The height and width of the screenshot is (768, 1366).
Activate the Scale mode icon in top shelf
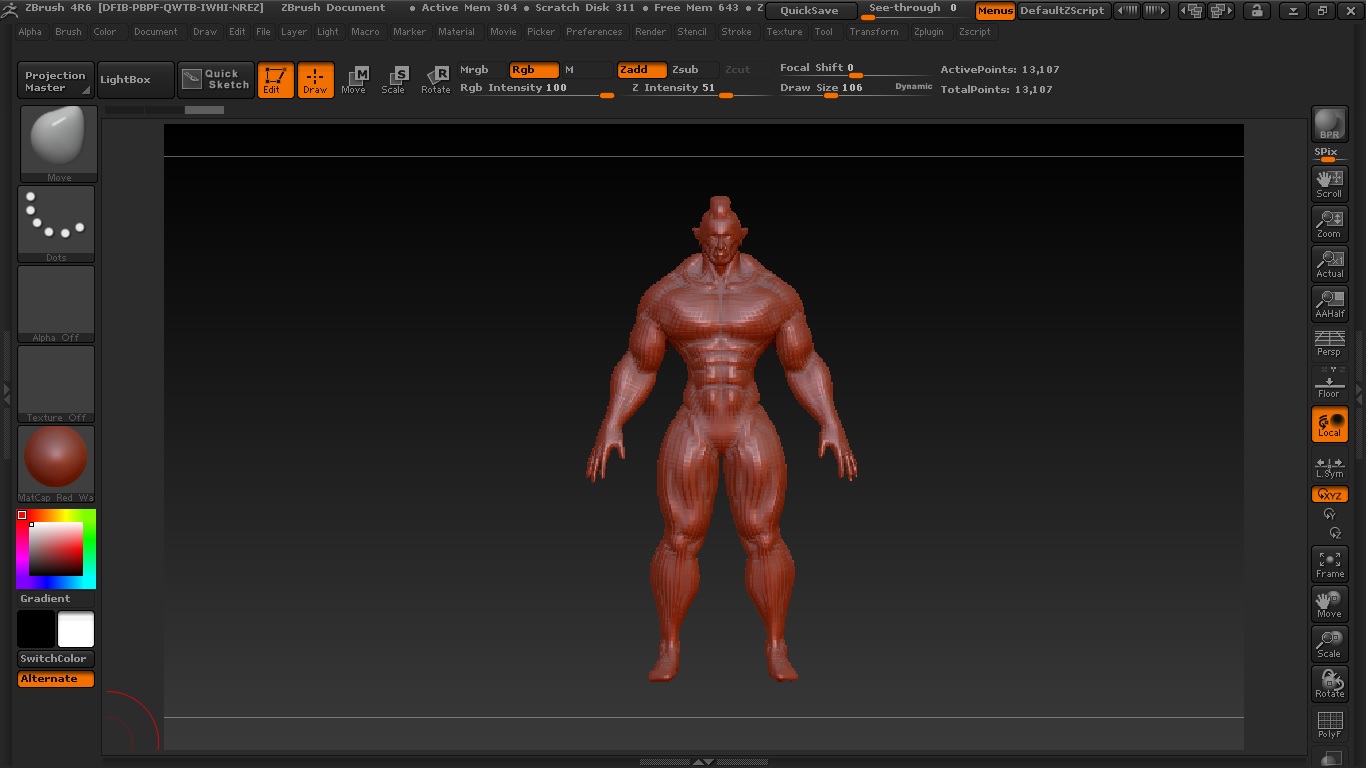[x=393, y=80]
